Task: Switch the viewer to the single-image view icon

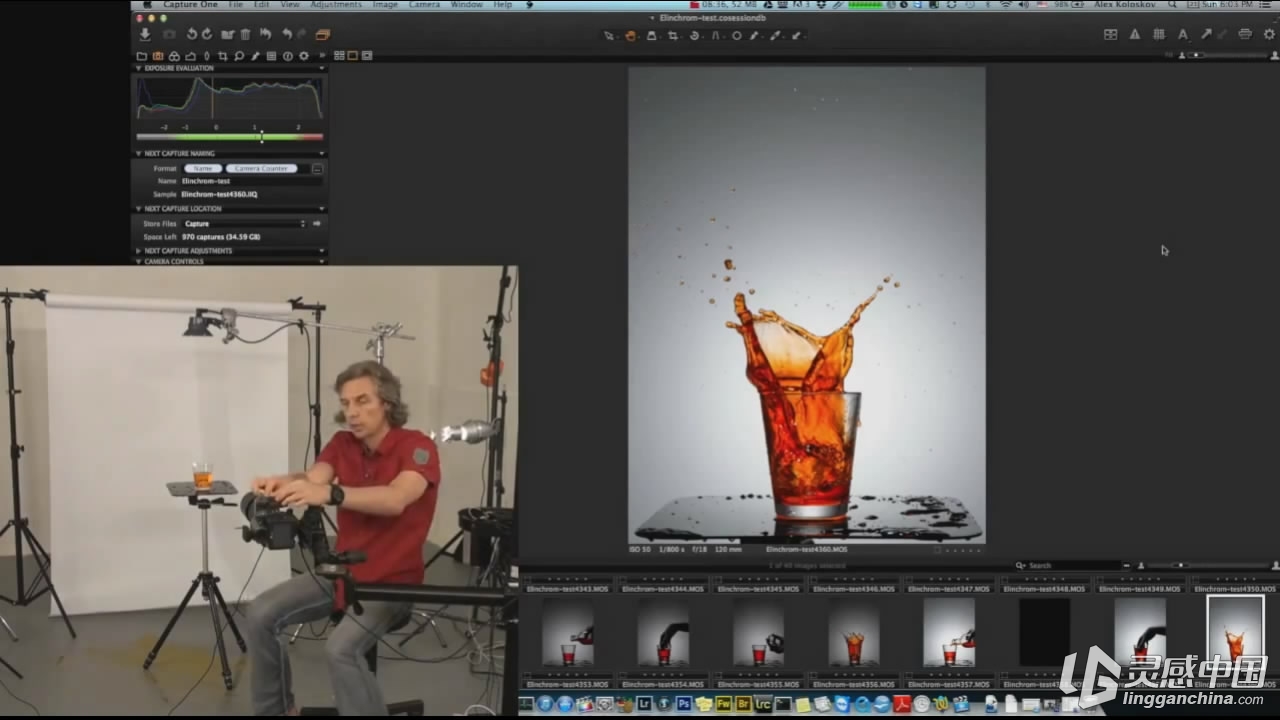Action: [x=353, y=56]
